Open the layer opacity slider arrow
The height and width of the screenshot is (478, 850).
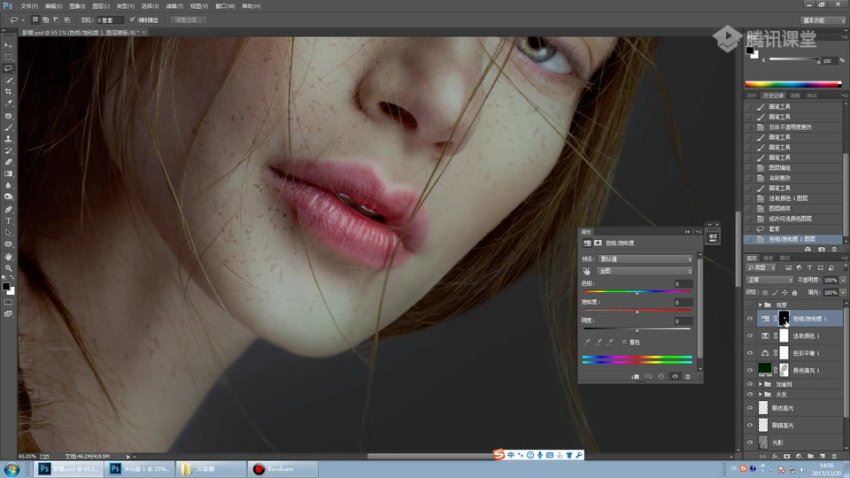click(843, 280)
